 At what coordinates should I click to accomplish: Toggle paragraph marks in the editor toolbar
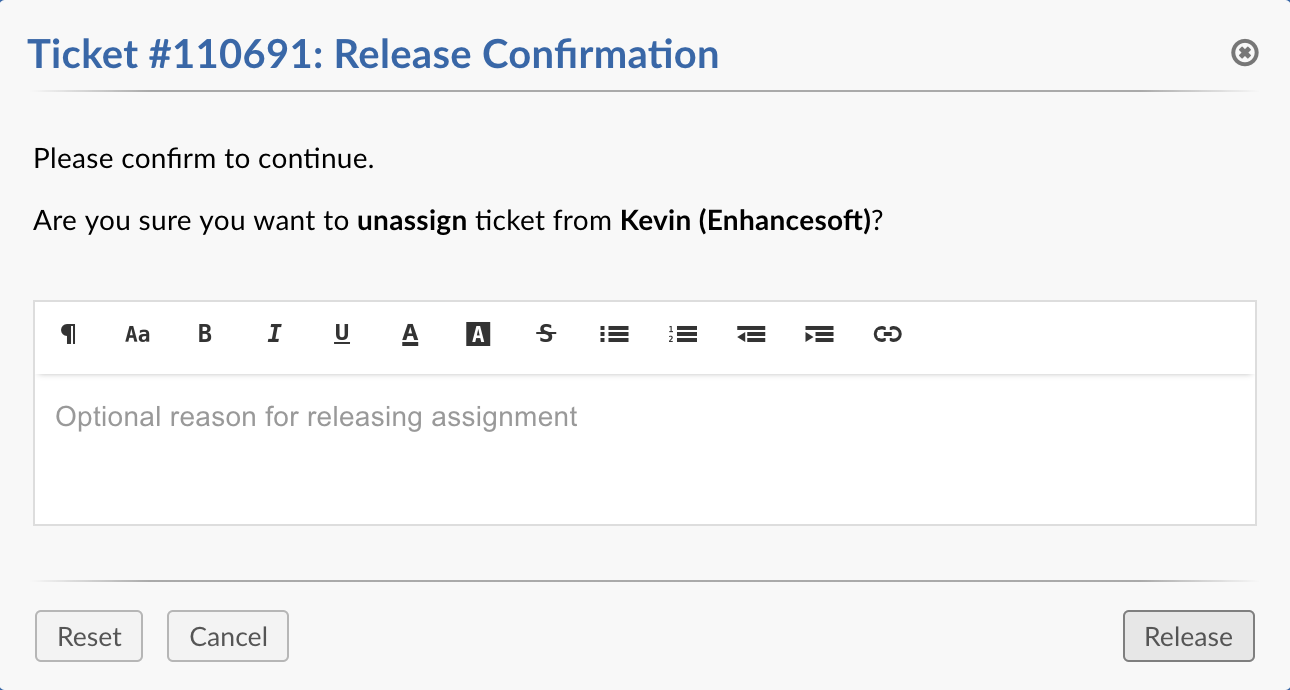[68, 334]
